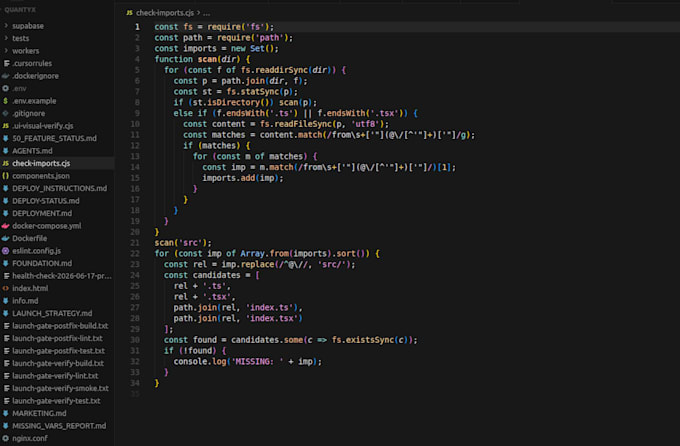This screenshot has height=446, width=680.
Task: Click line number 1 in gutter
Action: [x=137, y=27]
